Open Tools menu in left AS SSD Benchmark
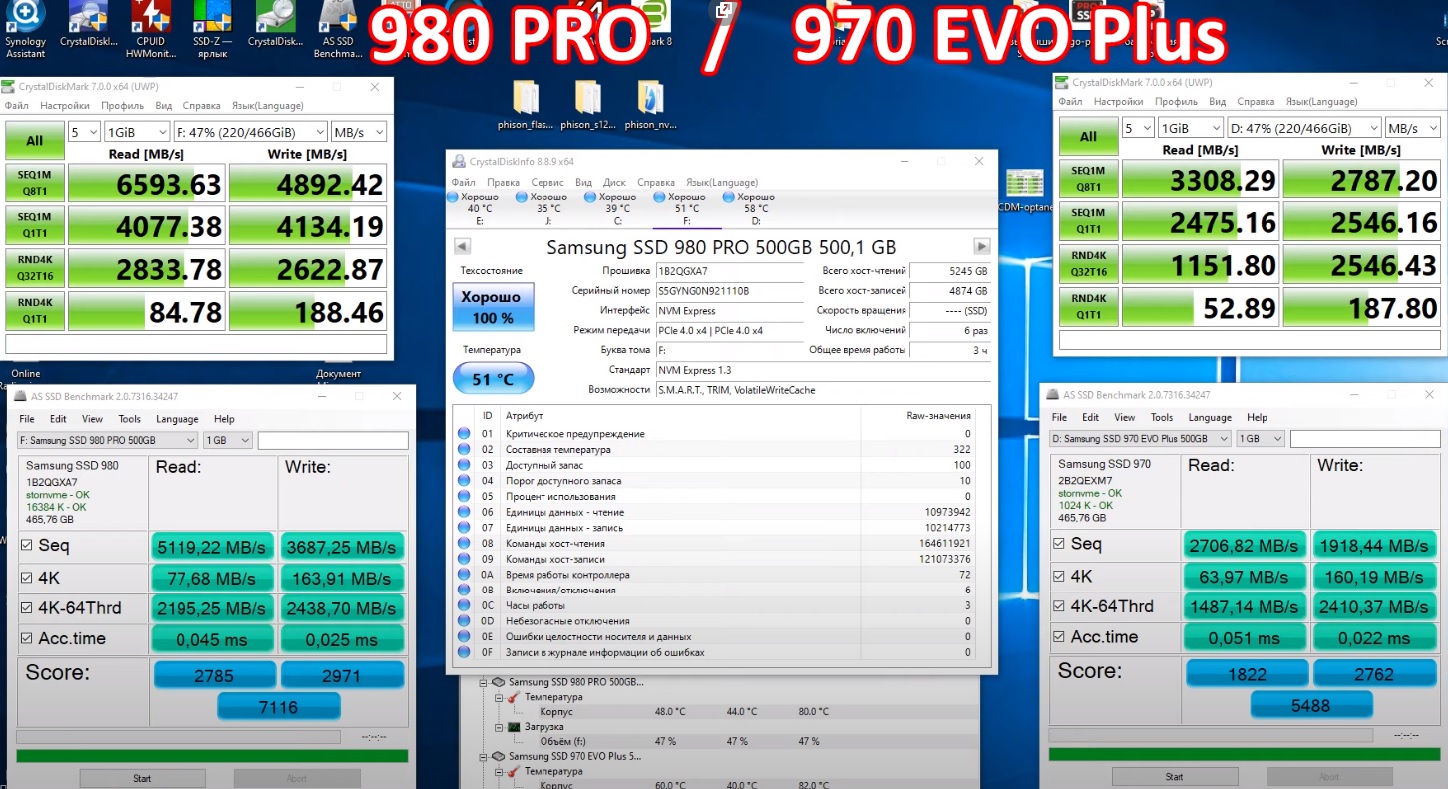This screenshot has height=789, width=1448. click(x=130, y=419)
